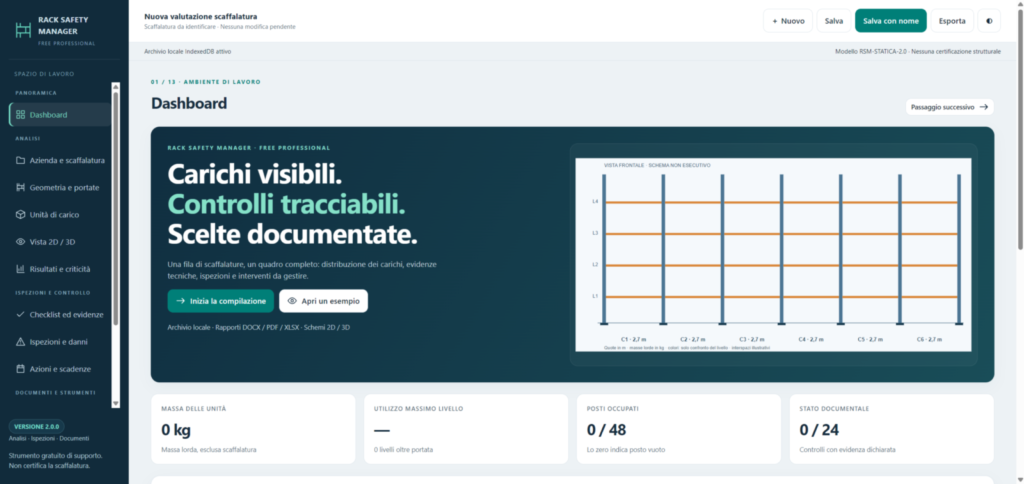Click the Dashboard page heading
Screen dimensions: 1024x484
point(189,103)
